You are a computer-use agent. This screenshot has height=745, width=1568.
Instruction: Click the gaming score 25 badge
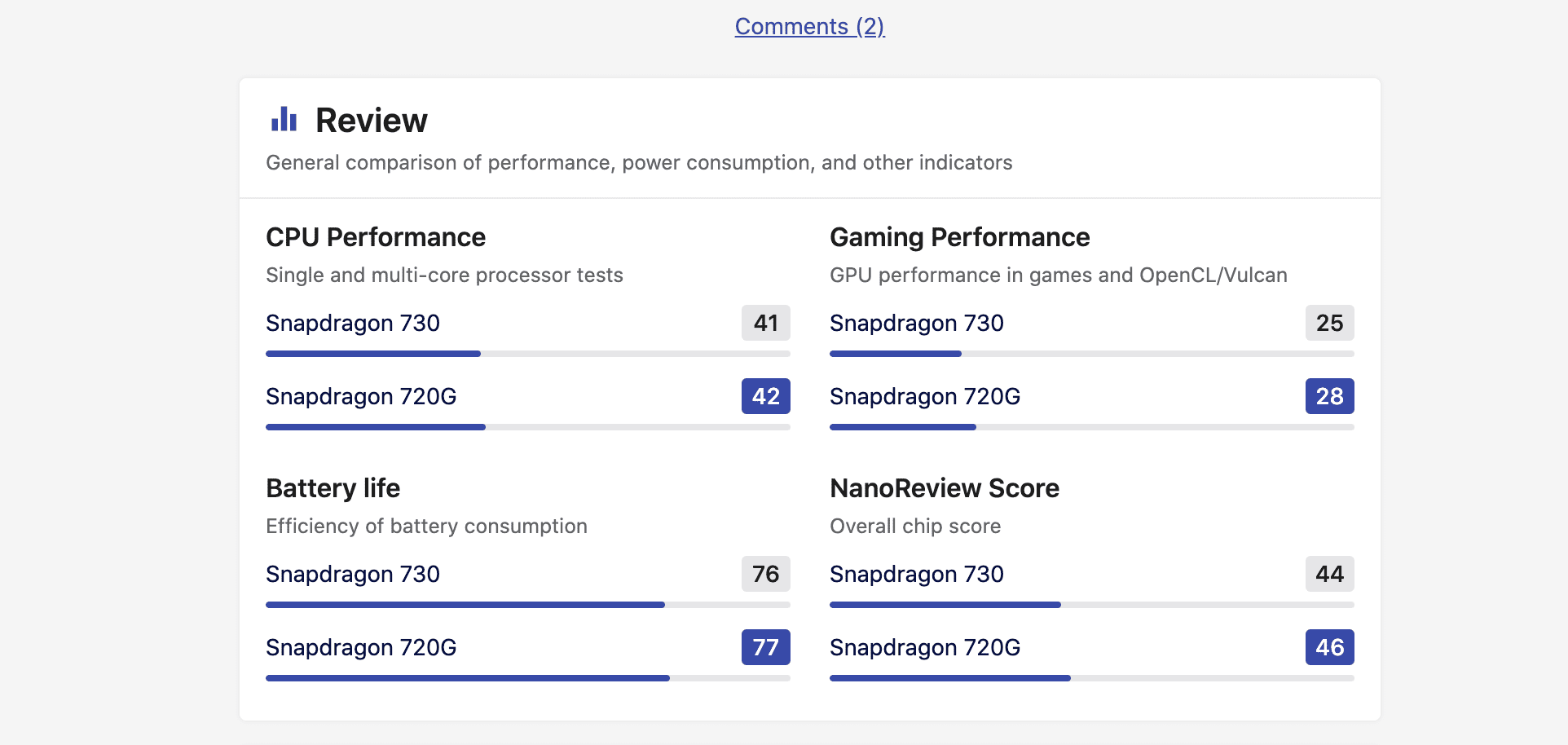(1329, 323)
